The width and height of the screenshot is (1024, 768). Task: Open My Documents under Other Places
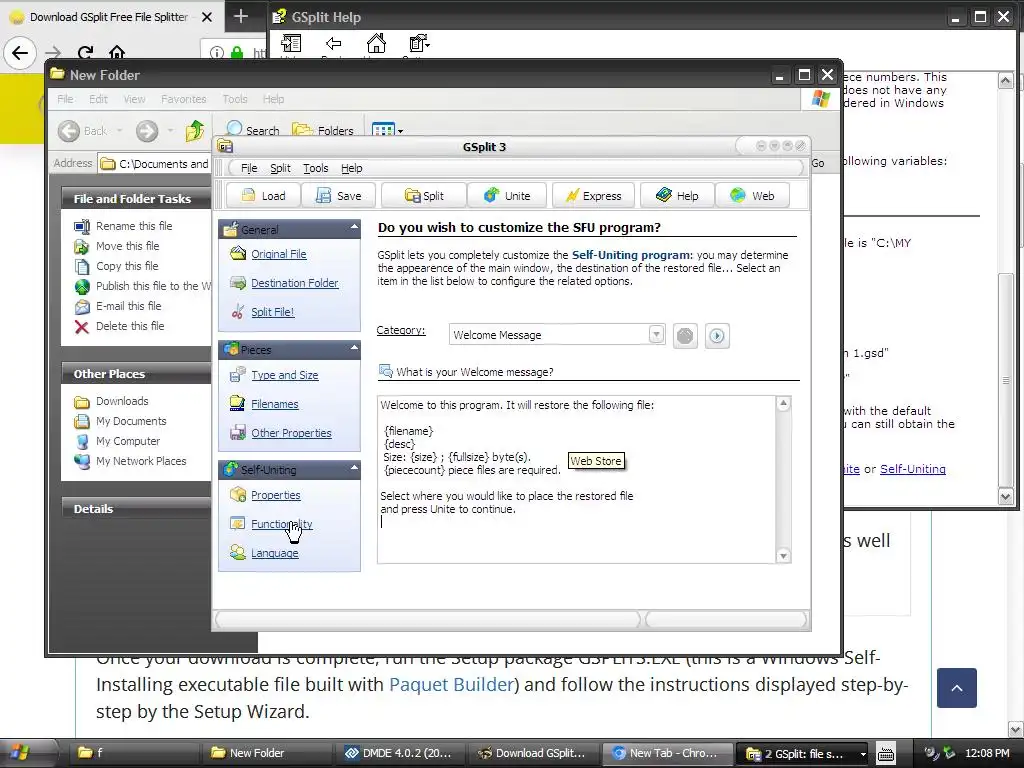coord(131,421)
